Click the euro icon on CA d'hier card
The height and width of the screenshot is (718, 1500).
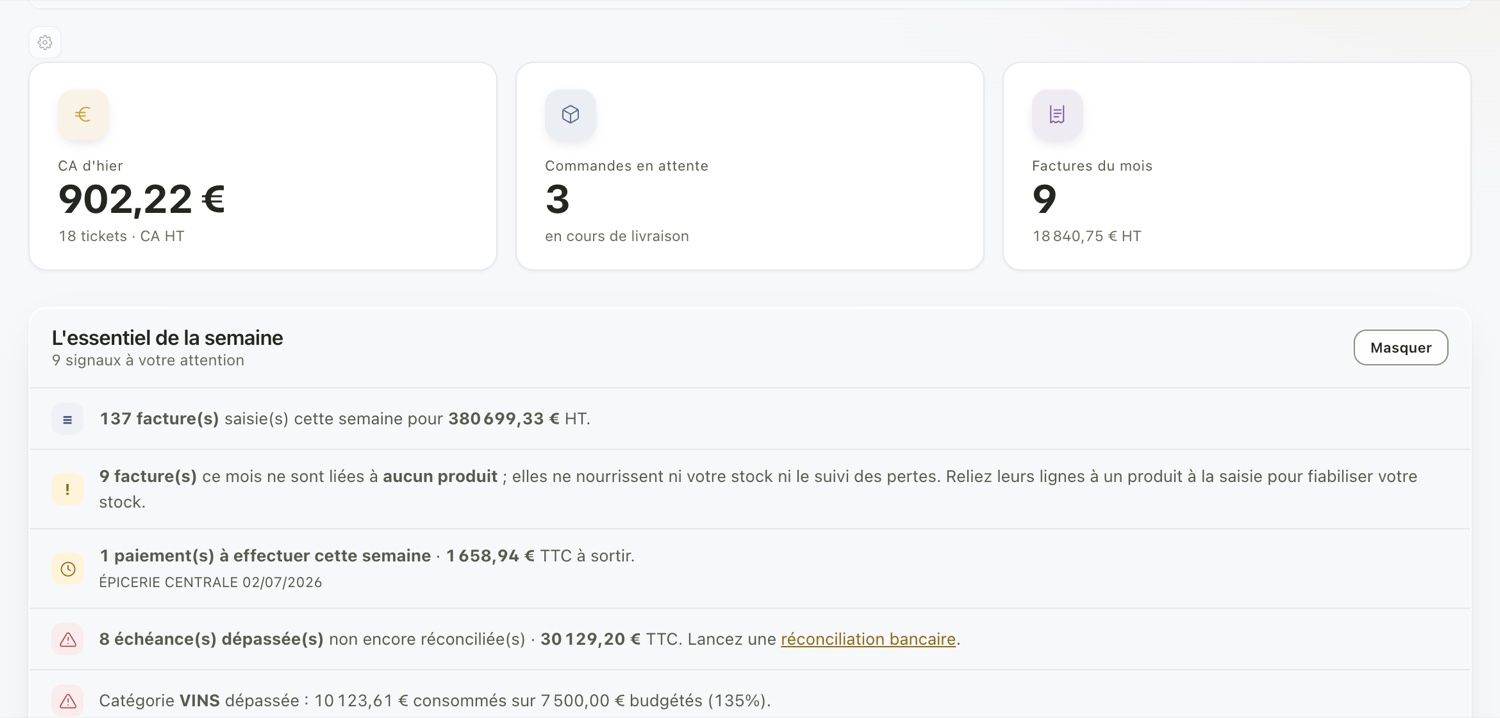[83, 115]
